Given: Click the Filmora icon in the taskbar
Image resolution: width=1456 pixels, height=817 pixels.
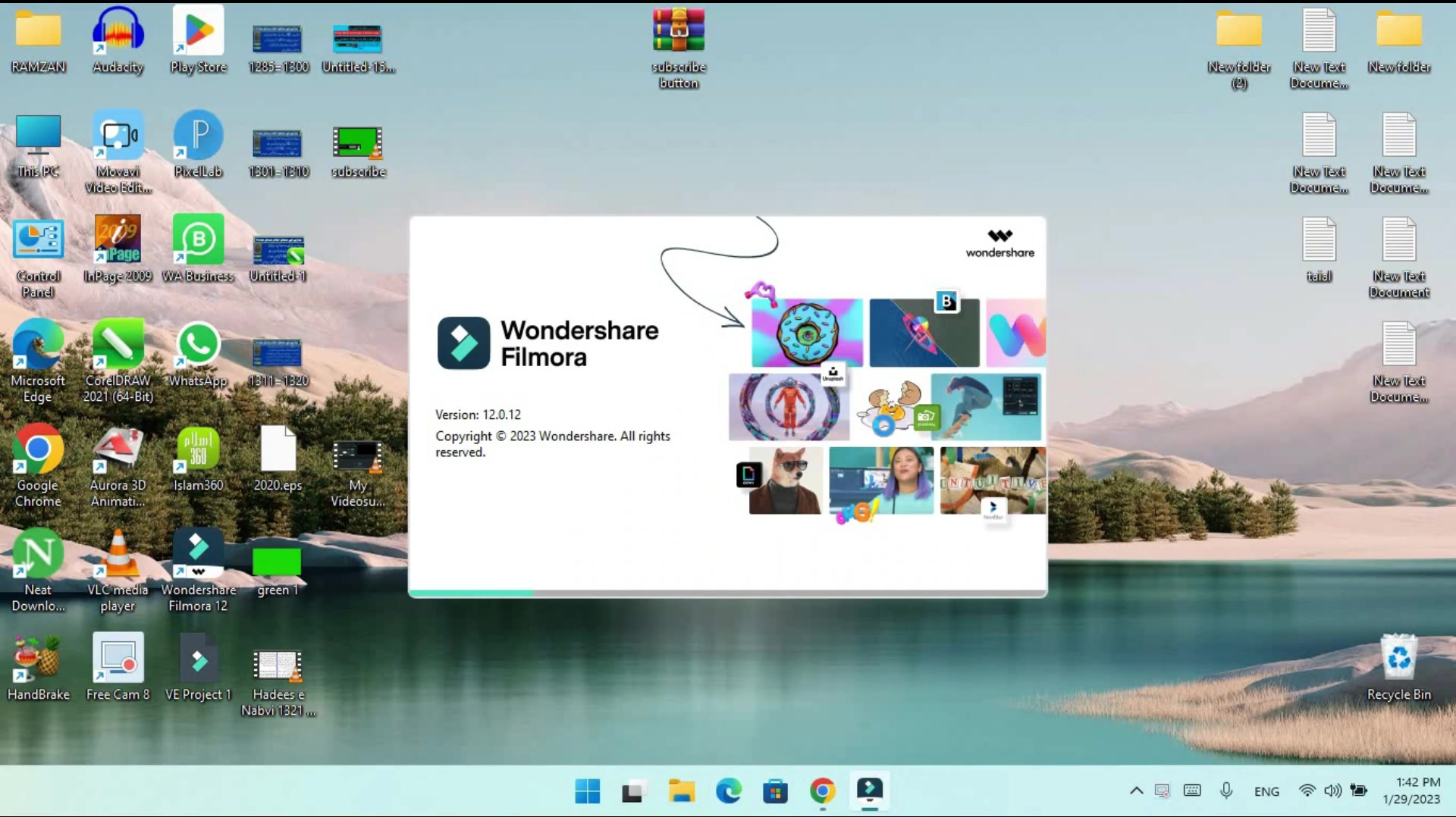Looking at the screenshot, I should pos(869,791).
